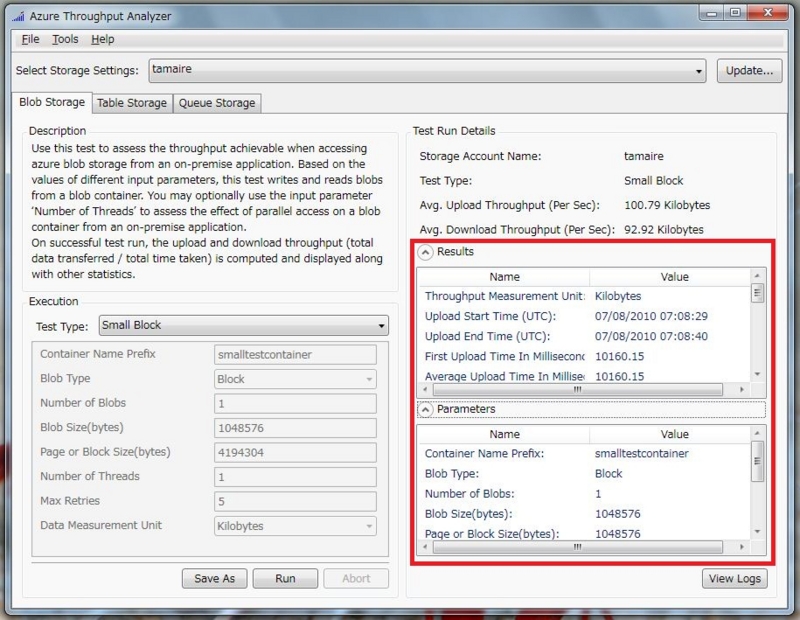
Task: Select the Upload End Time (UTC) row
Action: pos(584,337)
